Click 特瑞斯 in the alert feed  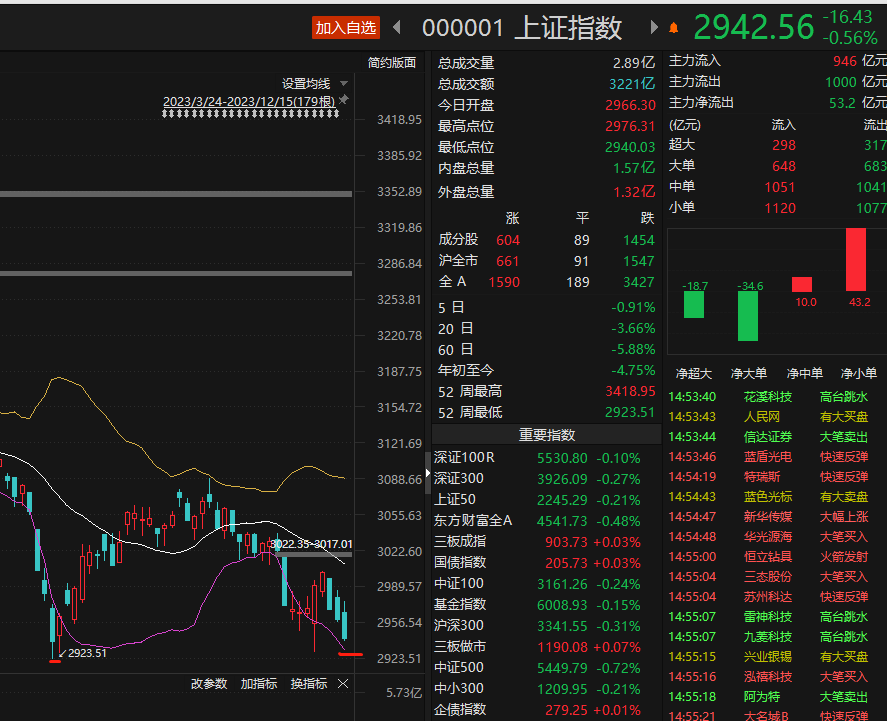point(761,477)
